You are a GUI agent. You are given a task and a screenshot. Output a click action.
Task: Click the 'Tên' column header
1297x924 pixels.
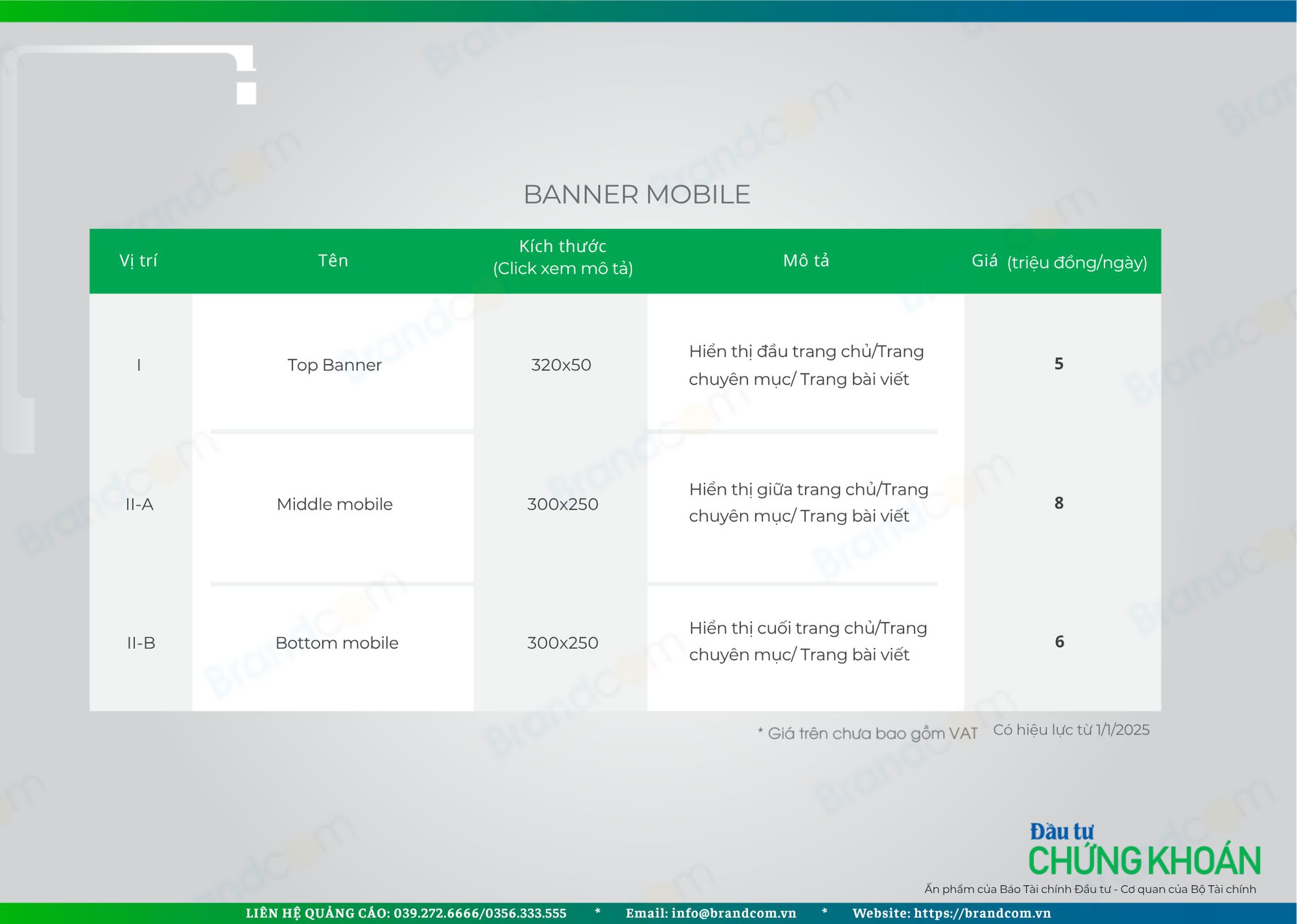point(333,261)
